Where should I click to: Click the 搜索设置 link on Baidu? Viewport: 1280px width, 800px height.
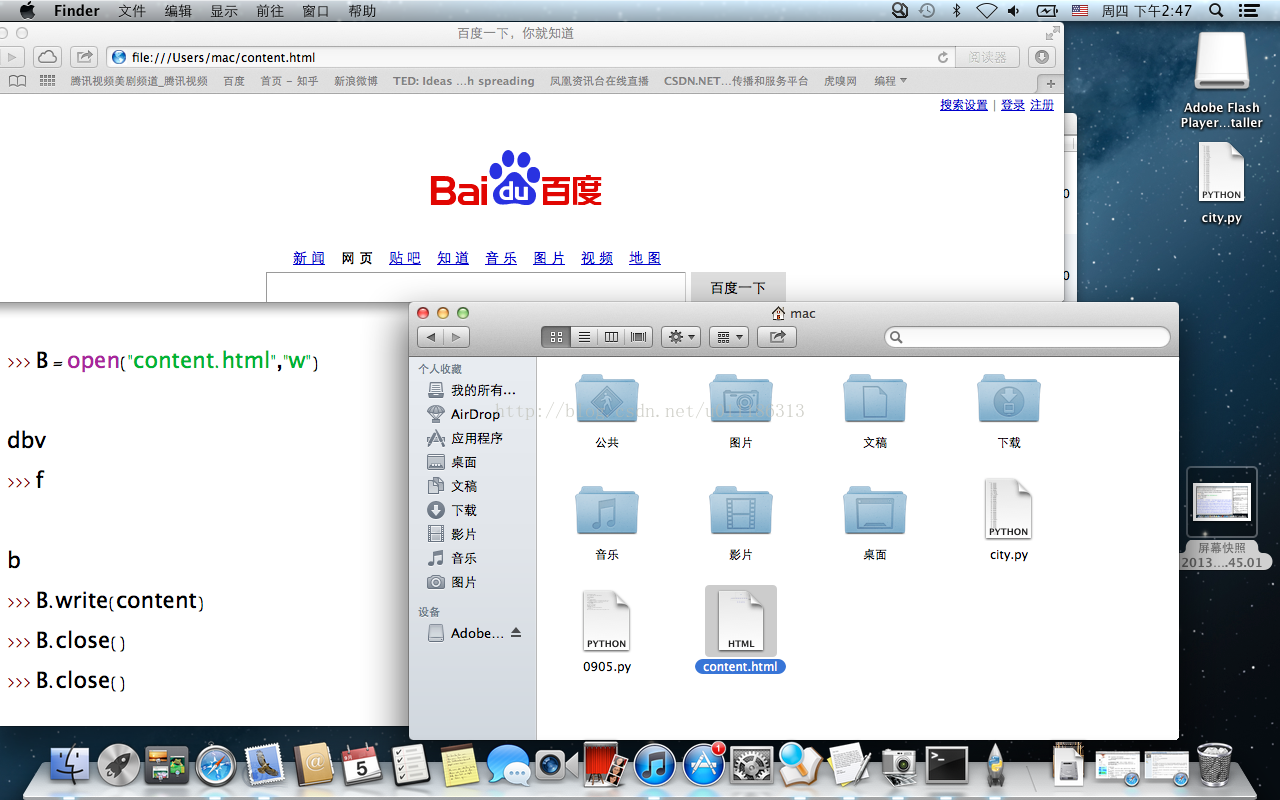964,105
